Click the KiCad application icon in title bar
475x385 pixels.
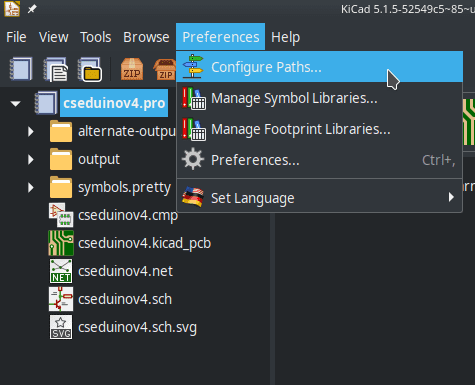pyautogui.click(x=12, y=9)
